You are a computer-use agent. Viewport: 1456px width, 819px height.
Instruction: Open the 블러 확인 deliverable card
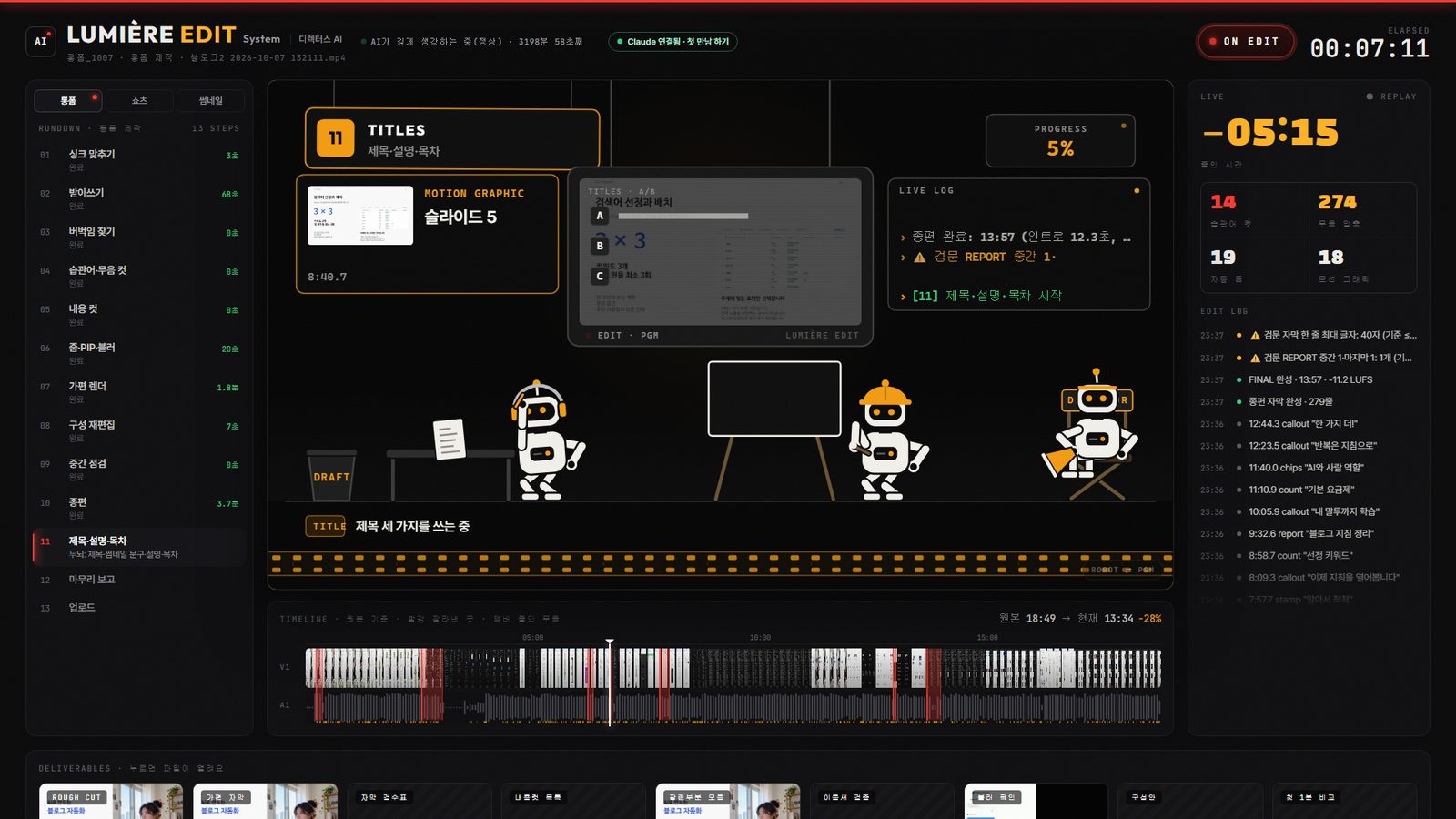[x=1036, y=801]
